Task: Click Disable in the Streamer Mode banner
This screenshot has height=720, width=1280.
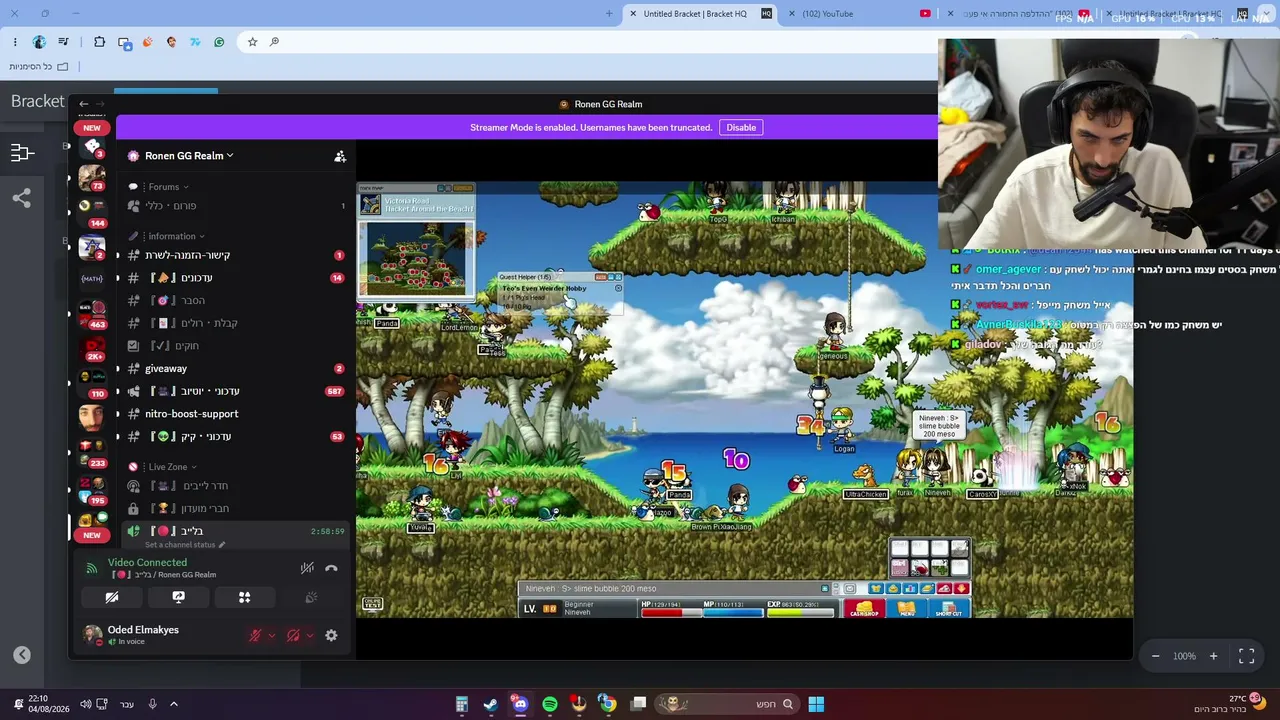Action: (x=741, y=127)
